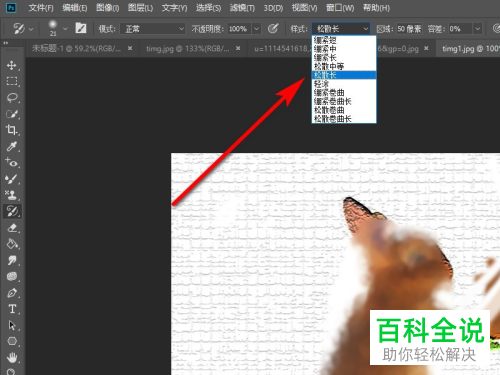The width and height of the screenshot is (500, 375).
Task: Choose 绷紧长 from the style list
Action: click(x=344, y=58)
